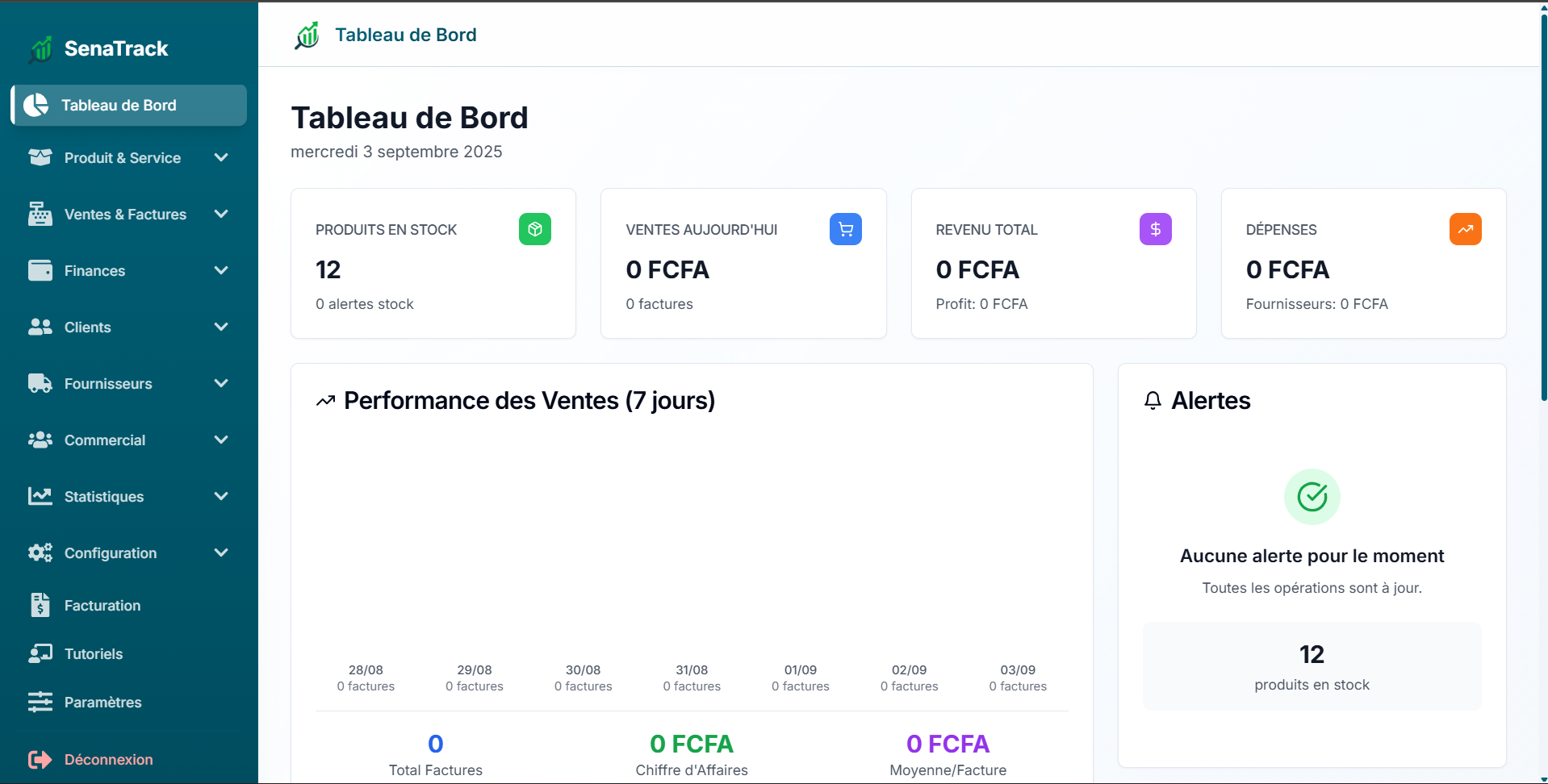Expand the Statistiques dropdown chevron
This screenshot has height=784, width=1548.
221,496
